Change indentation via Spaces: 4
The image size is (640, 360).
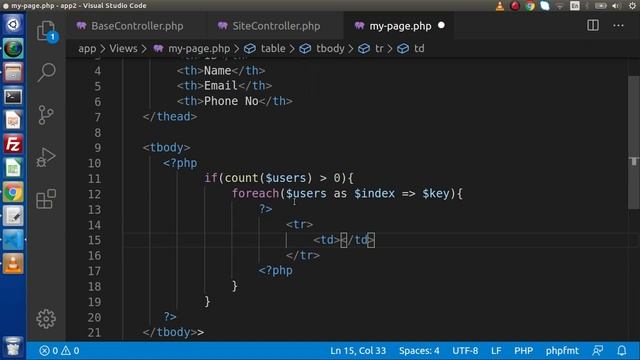point(419,351)
